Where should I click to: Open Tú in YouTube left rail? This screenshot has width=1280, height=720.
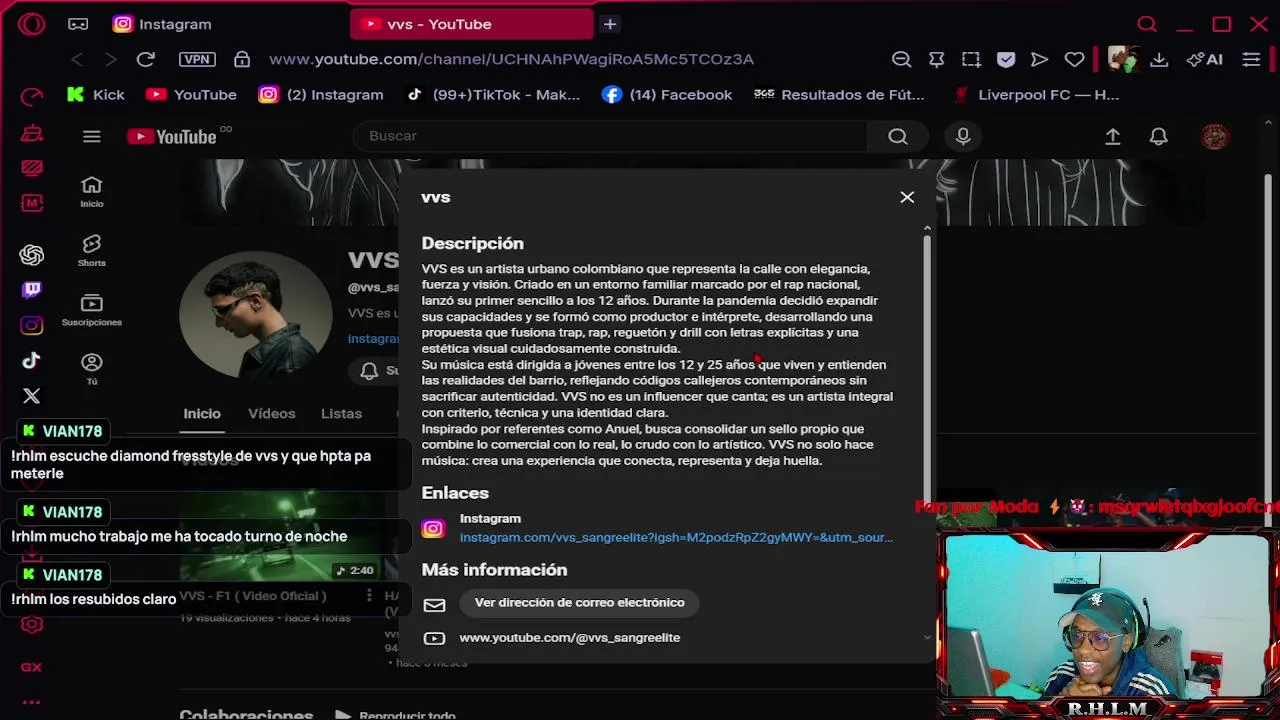92,368
